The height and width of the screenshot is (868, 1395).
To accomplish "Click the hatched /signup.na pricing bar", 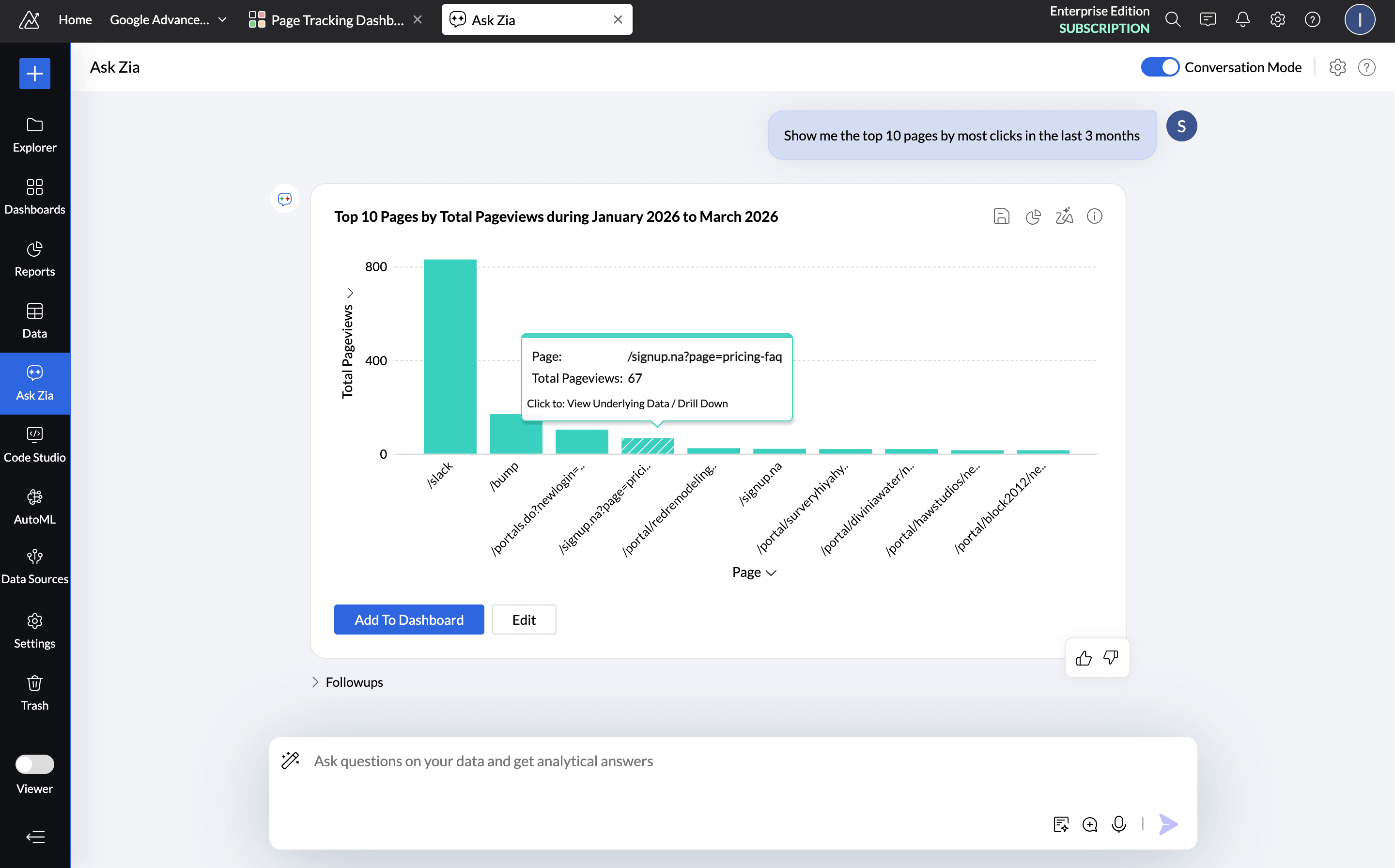I will click(648, 445).
